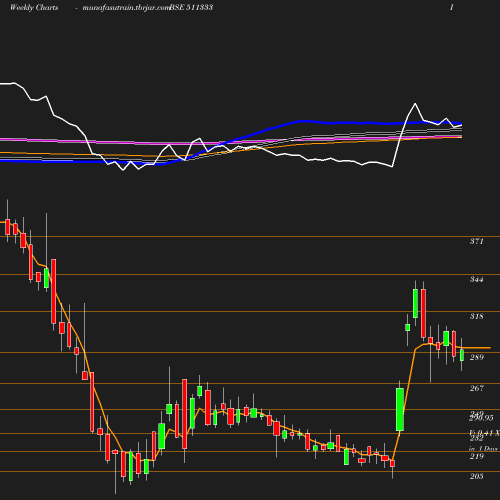Click the 344 price level label
Image resolution: width=500 pixels, height=500 pixels.
(476, 279)
